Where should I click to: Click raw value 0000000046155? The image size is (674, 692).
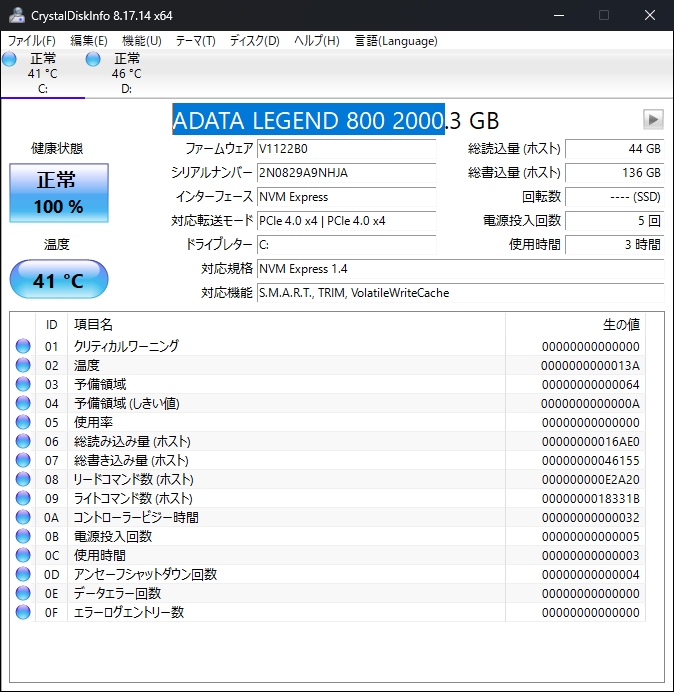(591, 460)
